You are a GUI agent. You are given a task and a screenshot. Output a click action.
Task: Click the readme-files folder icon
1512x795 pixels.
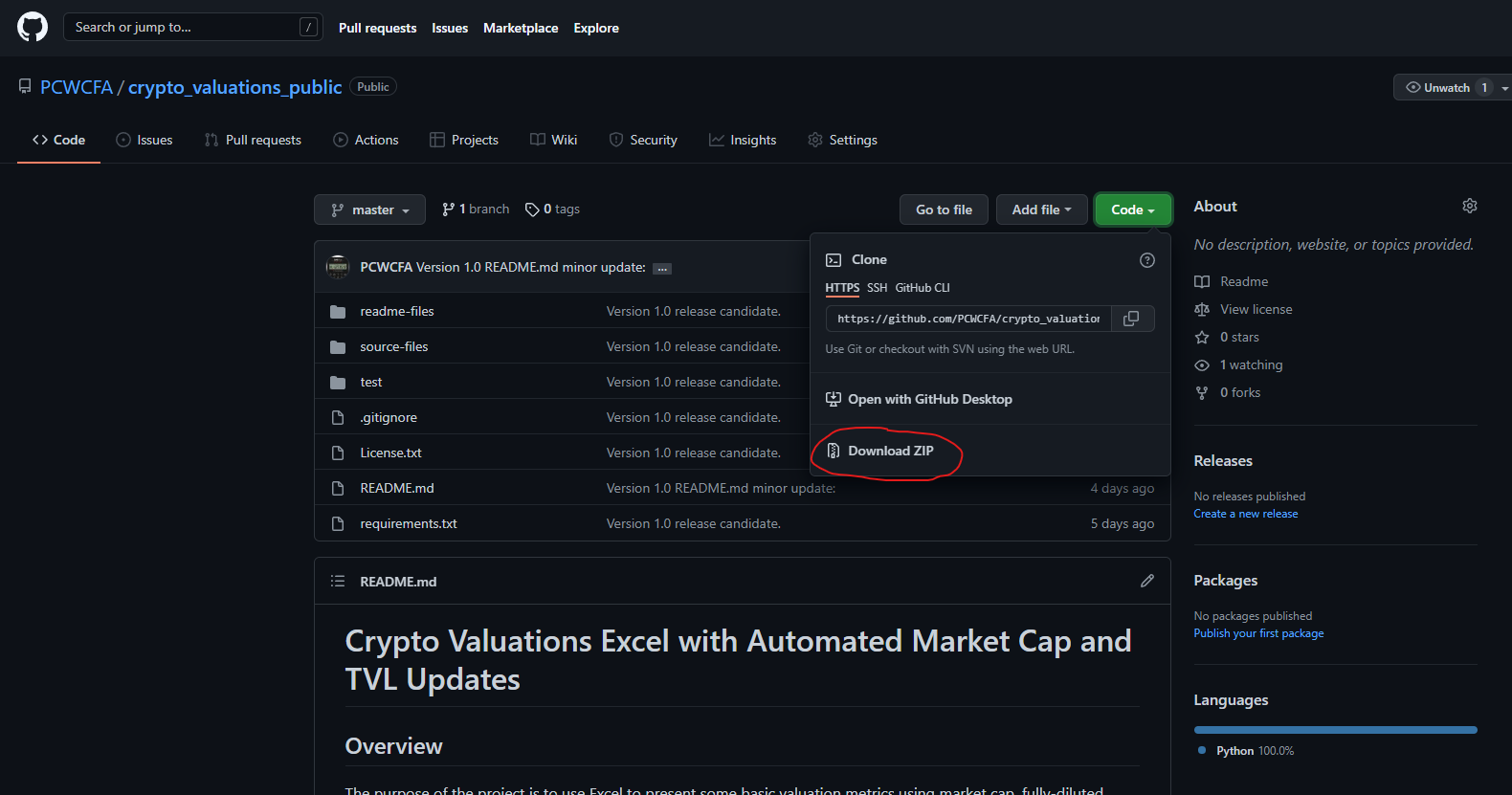point(338,312)
